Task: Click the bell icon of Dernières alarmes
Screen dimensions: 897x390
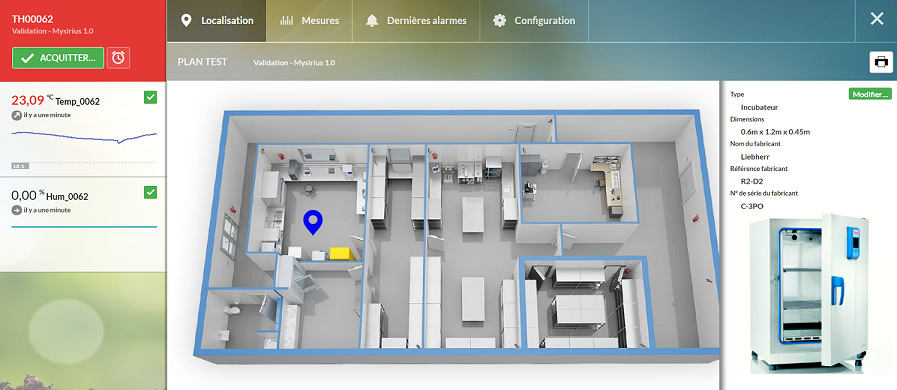Action: (x=372, y=21)
